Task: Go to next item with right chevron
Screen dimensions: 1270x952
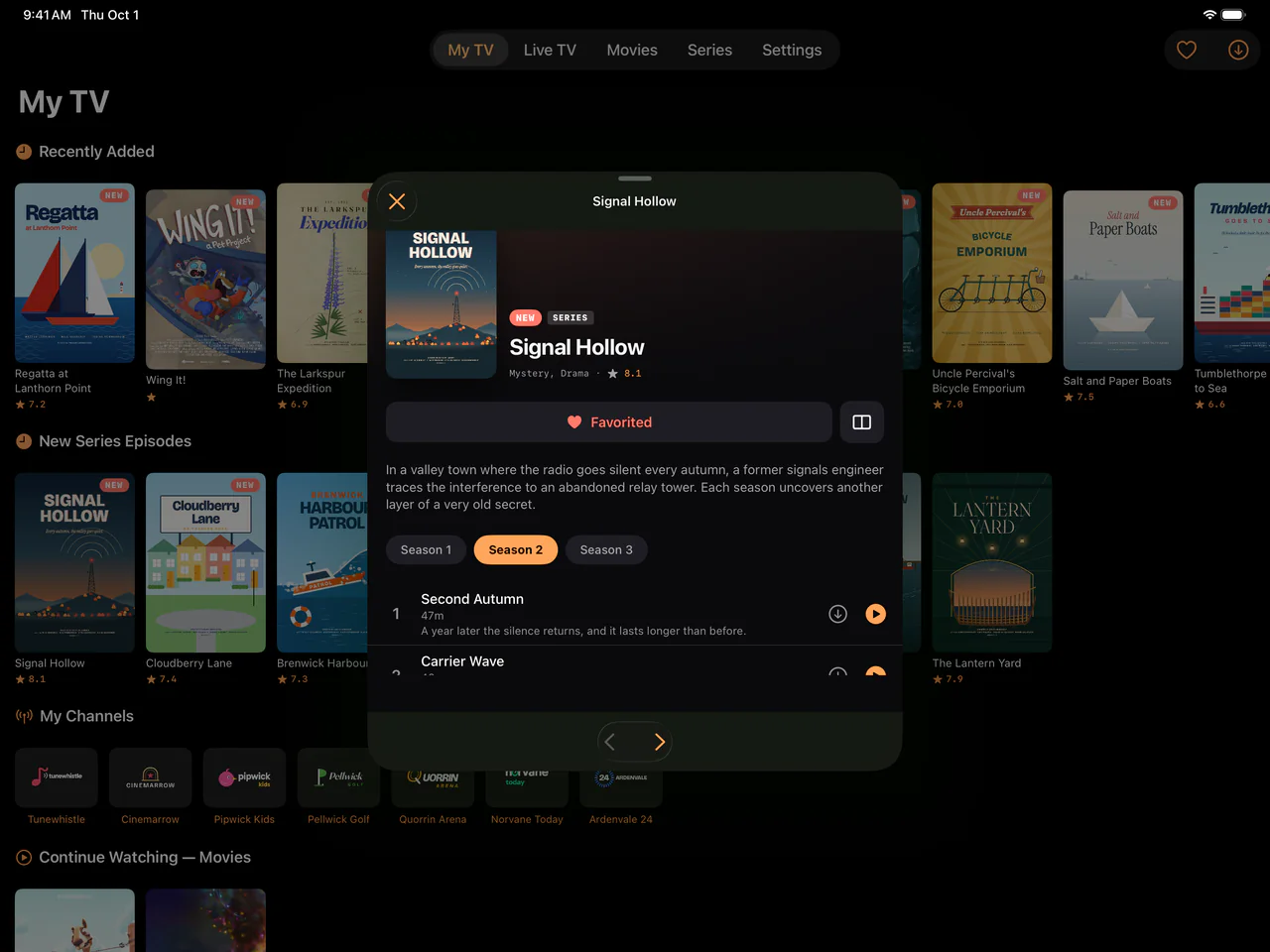Action: [x=659, y=742]
